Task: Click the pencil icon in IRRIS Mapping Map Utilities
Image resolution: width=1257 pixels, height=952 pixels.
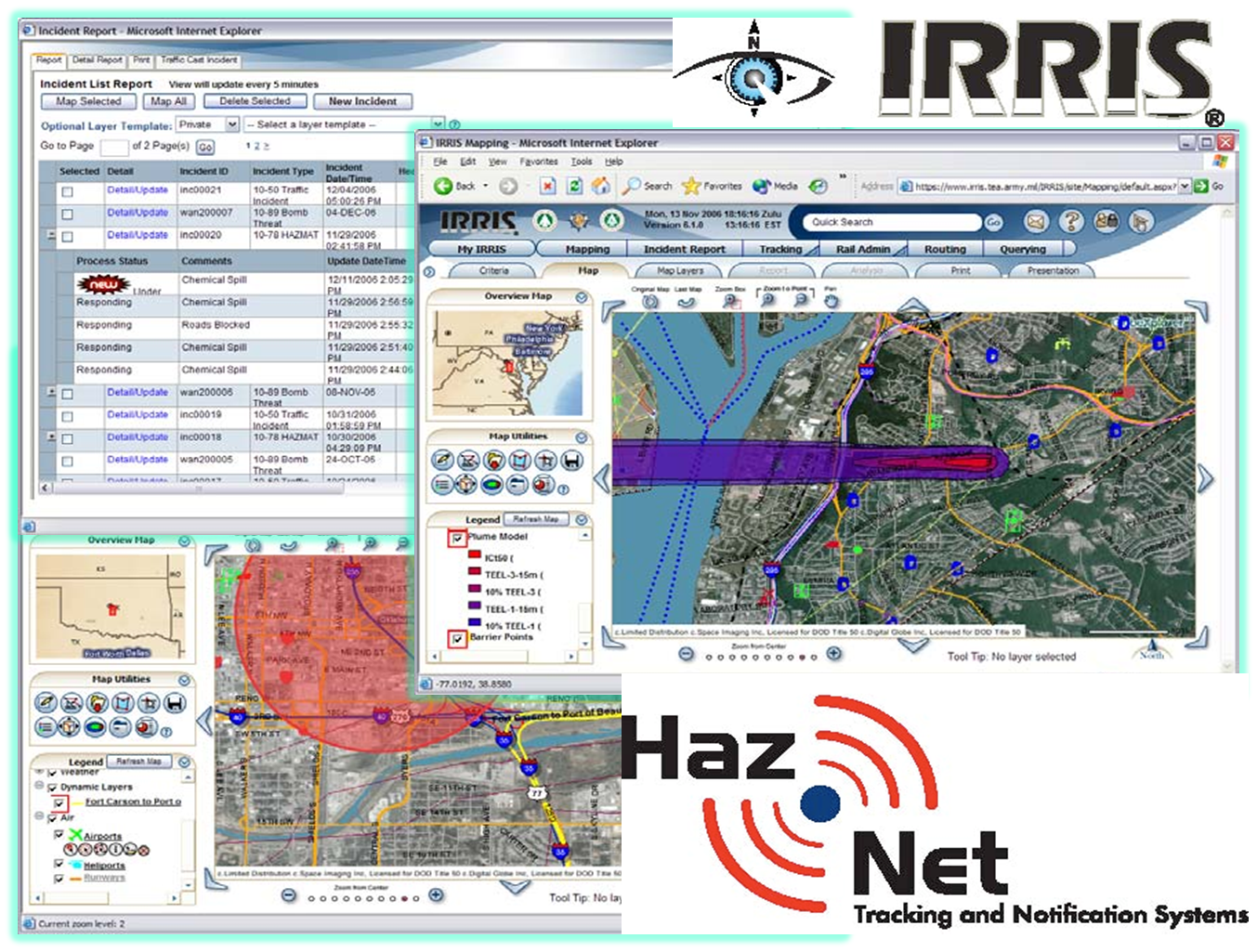Action: (442, 461)
